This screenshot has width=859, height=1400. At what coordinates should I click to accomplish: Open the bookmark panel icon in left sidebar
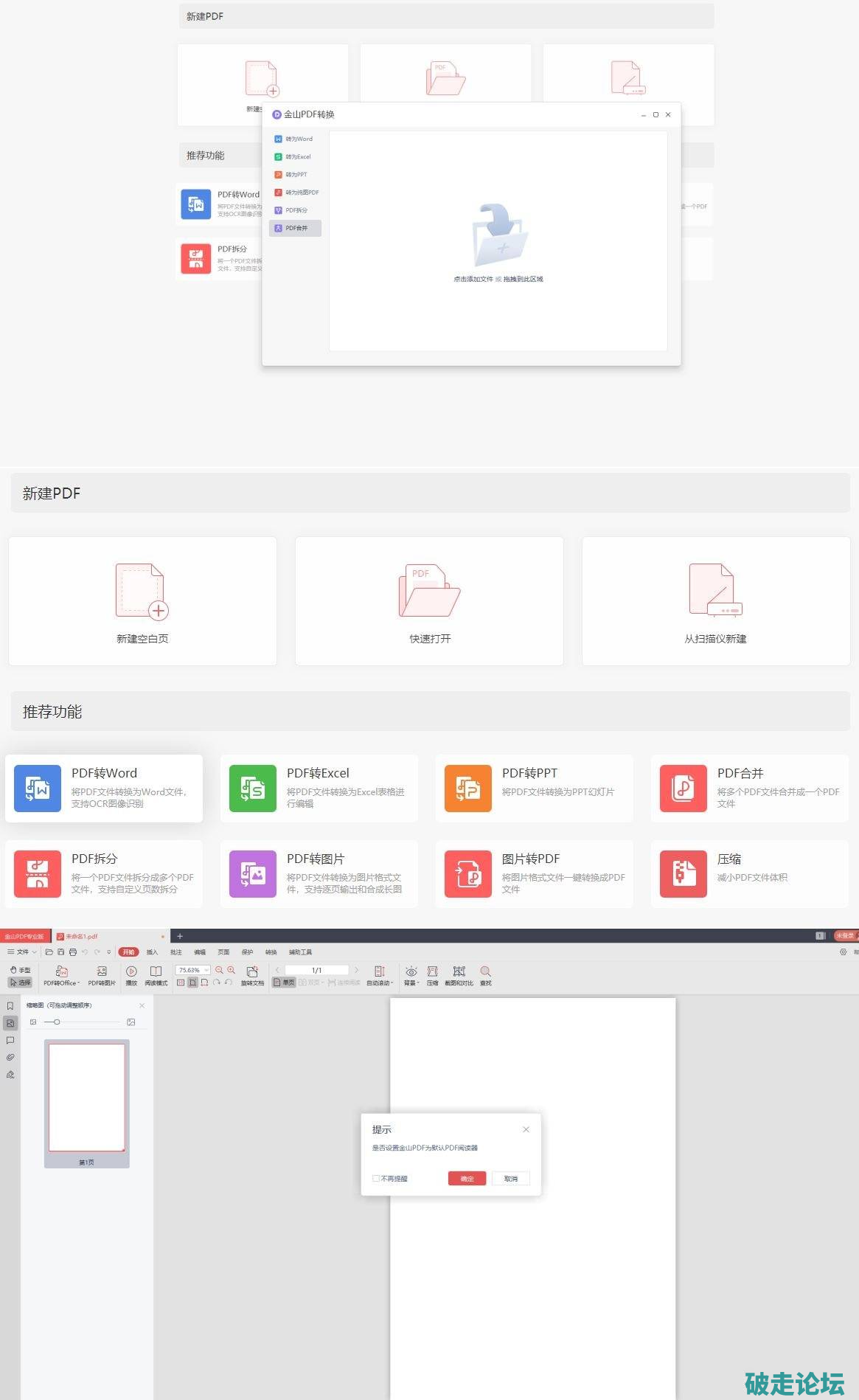[x=10, y=1006]
